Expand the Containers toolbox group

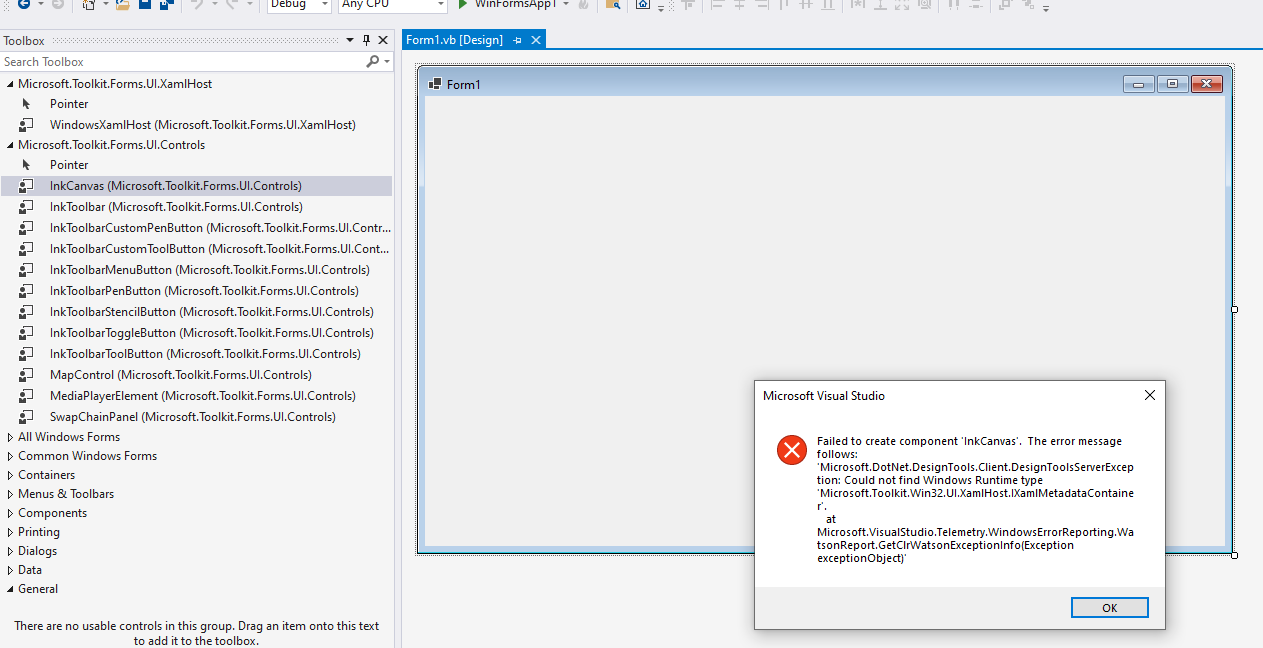(10, 475)
